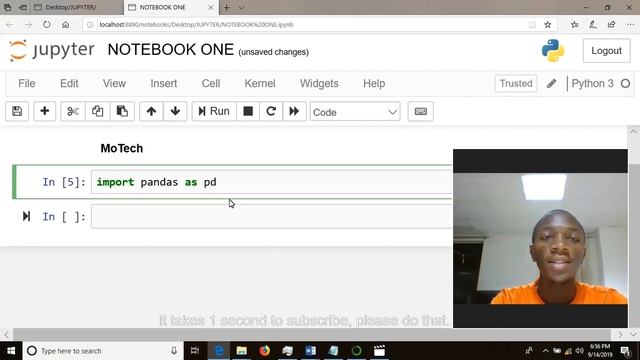The width and height of the screenshot is (640, 360).
Task: Click the MoTech markdown heading
Action: 122,149
